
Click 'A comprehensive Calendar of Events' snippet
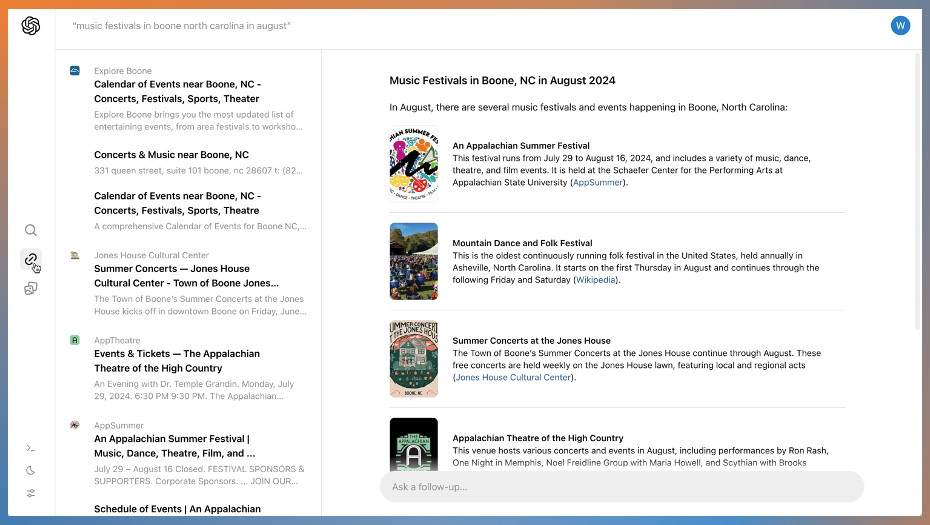pos(200,226)
